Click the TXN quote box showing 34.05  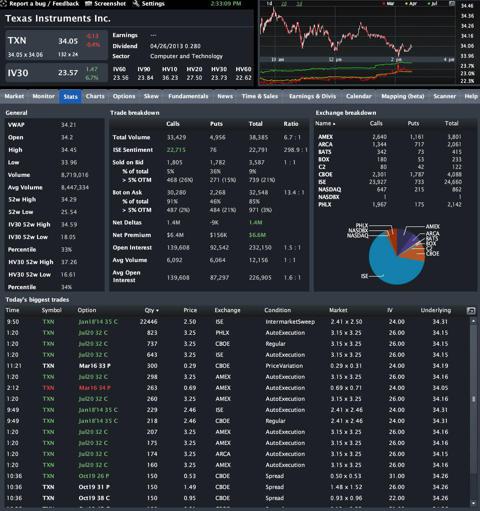point(56,46)
